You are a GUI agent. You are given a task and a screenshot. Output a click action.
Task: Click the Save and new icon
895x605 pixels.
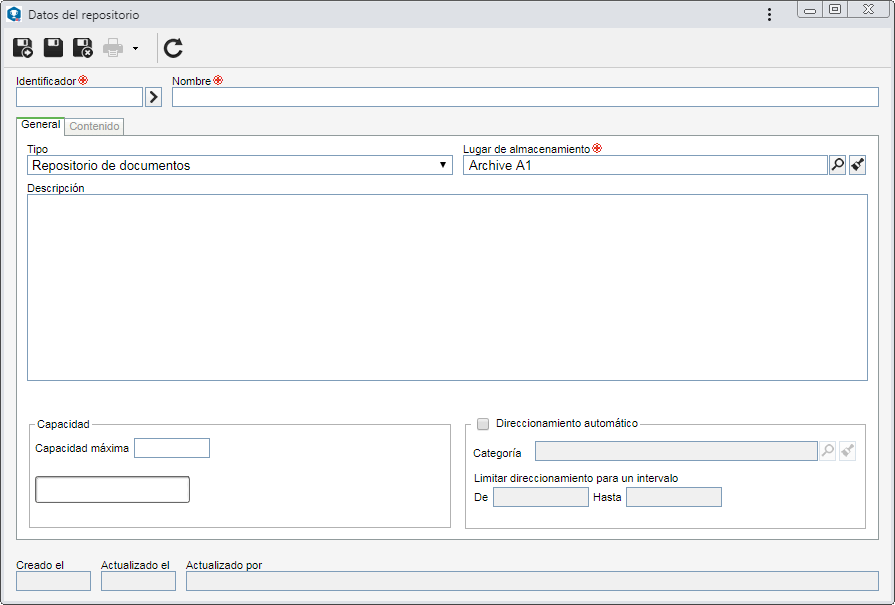point(23,48)
